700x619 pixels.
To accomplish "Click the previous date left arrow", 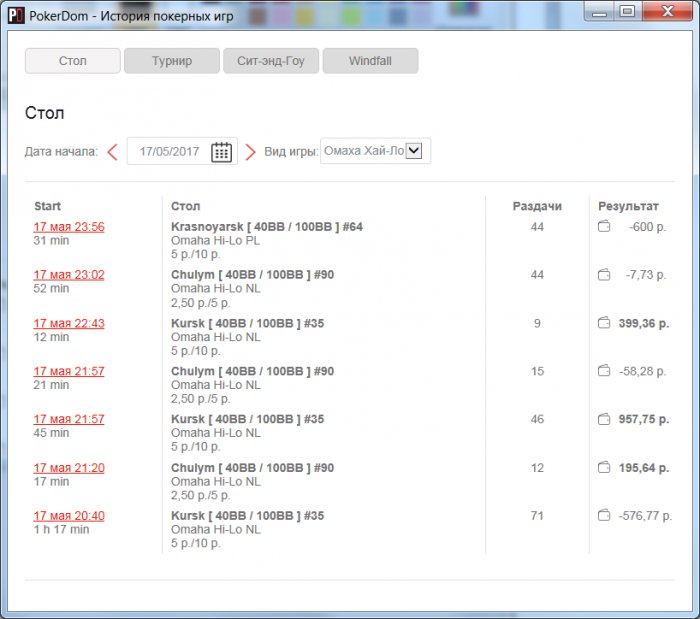I will pyautogui.click(x=112, y=152).
